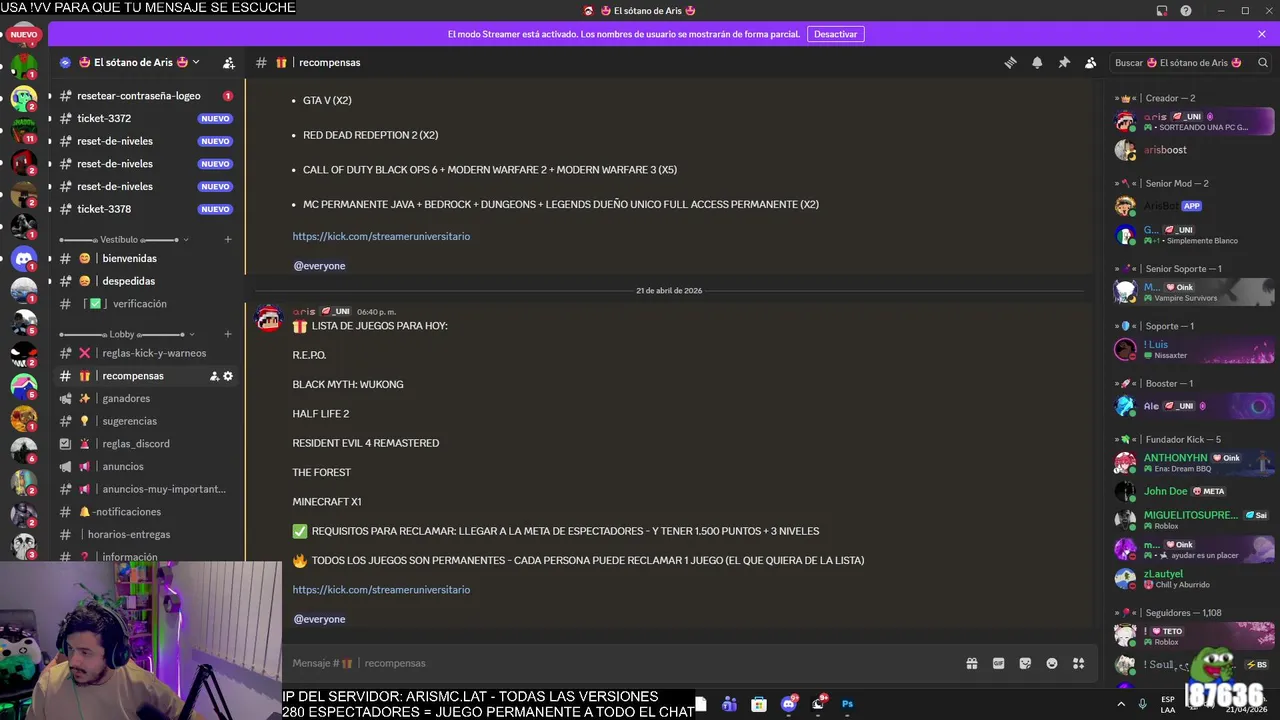Open Microsoft Teams taskbar icon

(x=730, y=704)
